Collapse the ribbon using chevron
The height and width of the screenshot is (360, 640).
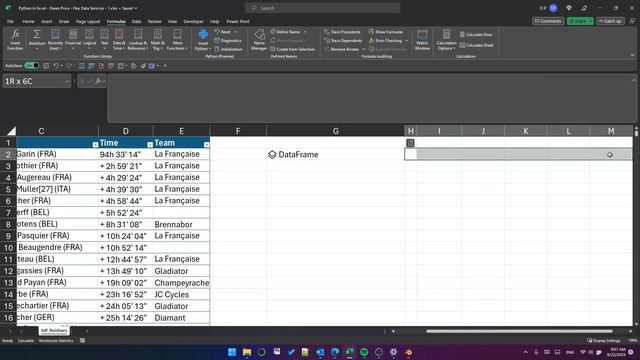[x=633, y=55]
